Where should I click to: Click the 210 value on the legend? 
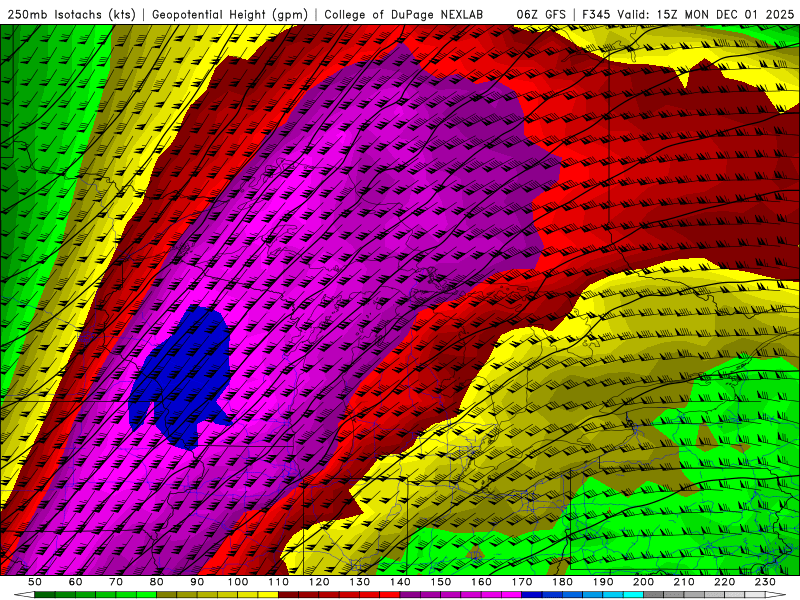point(684,582)
